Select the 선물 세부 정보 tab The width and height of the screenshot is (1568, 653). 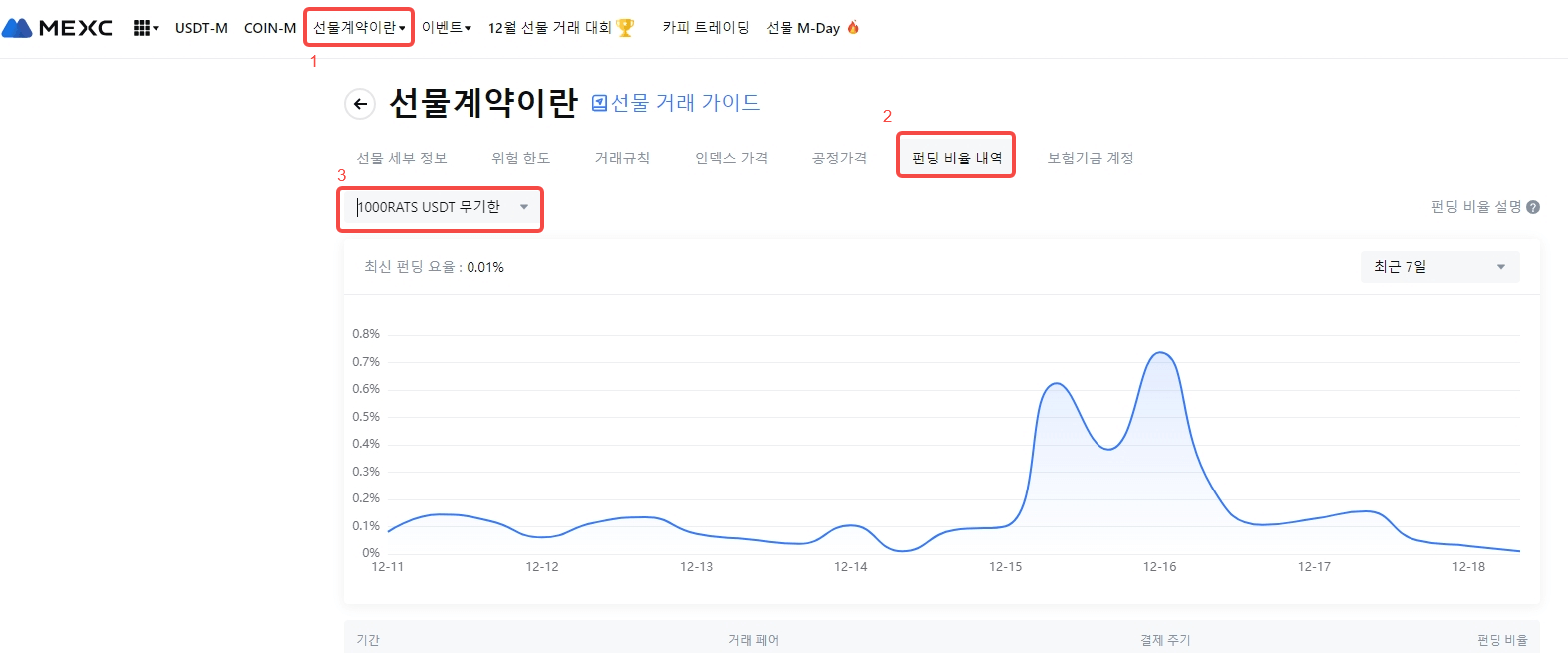point(402,158)
